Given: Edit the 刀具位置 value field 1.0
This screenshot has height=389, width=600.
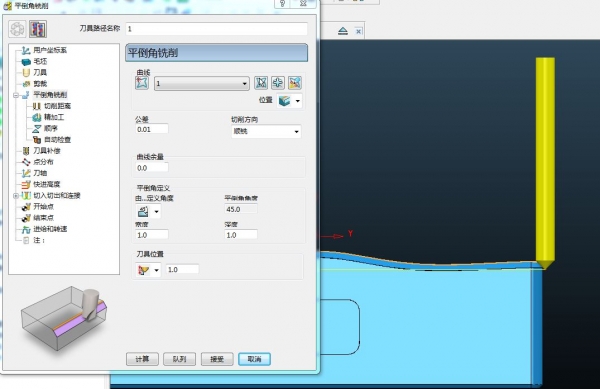Looking at the screenshot, I should pos(182,270).
